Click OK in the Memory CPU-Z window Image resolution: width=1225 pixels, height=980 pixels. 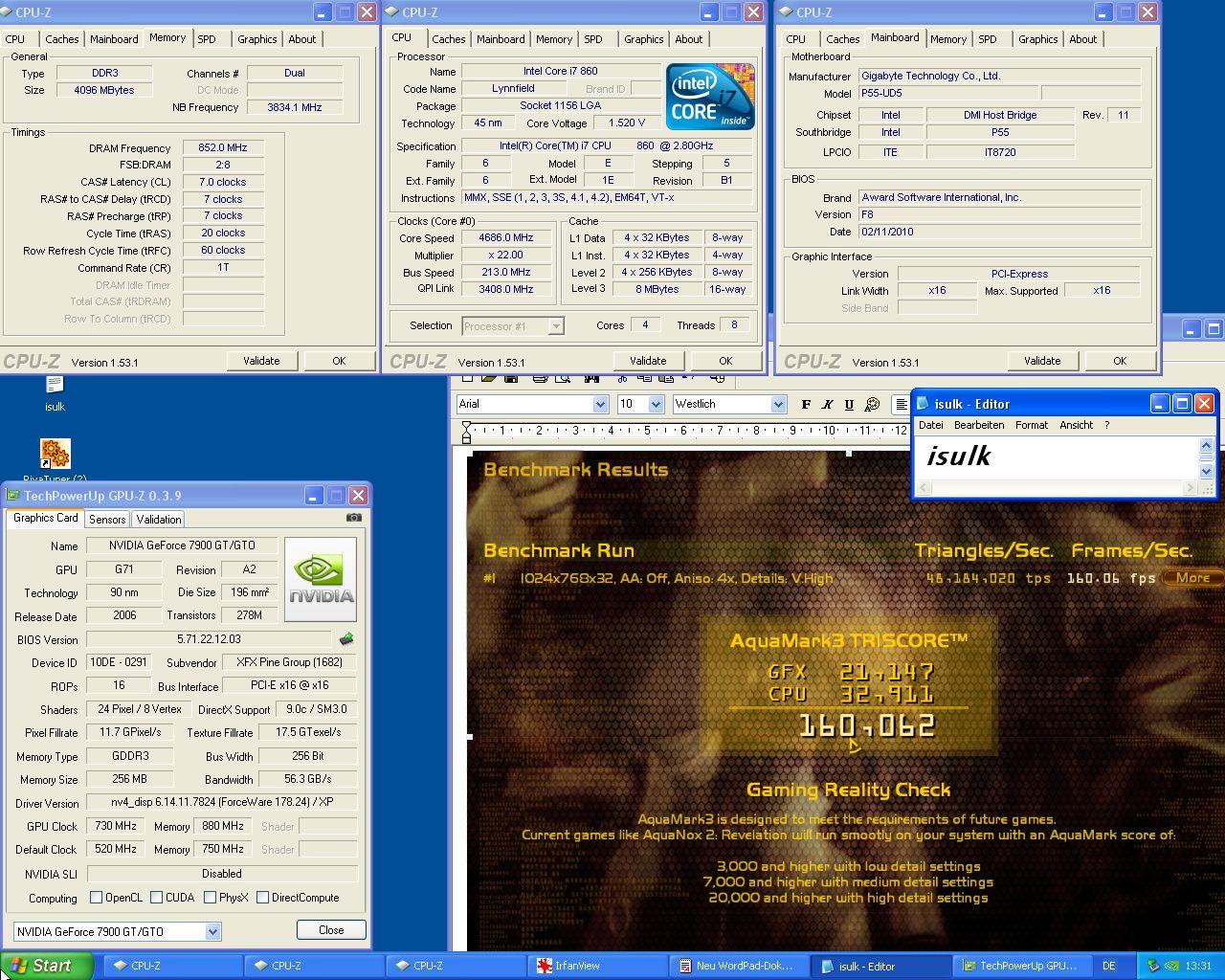click(339, 361)
